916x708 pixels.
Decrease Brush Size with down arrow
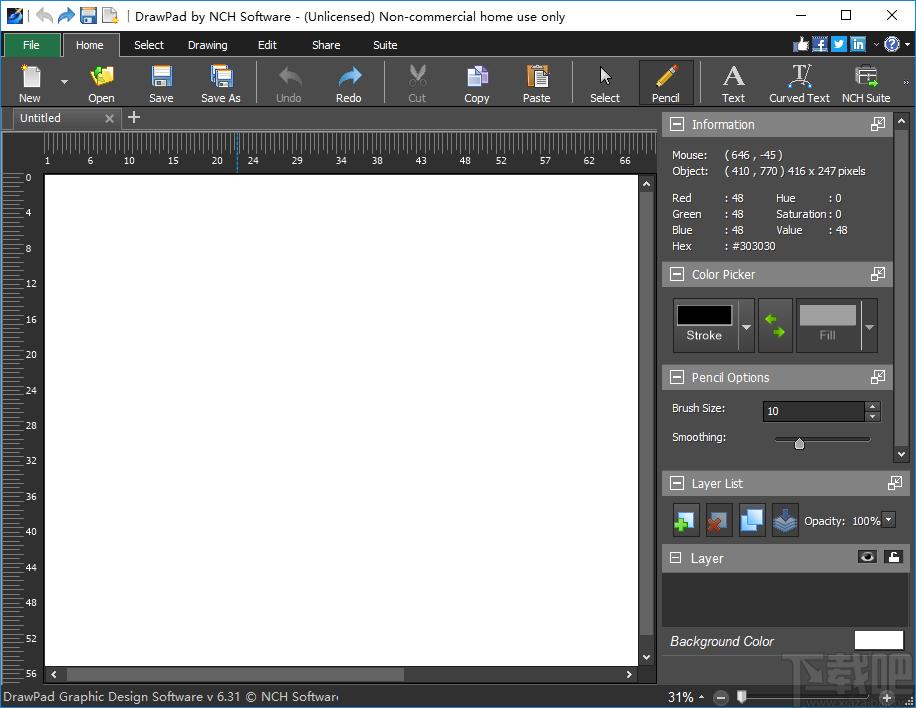[x=873, y=417]
